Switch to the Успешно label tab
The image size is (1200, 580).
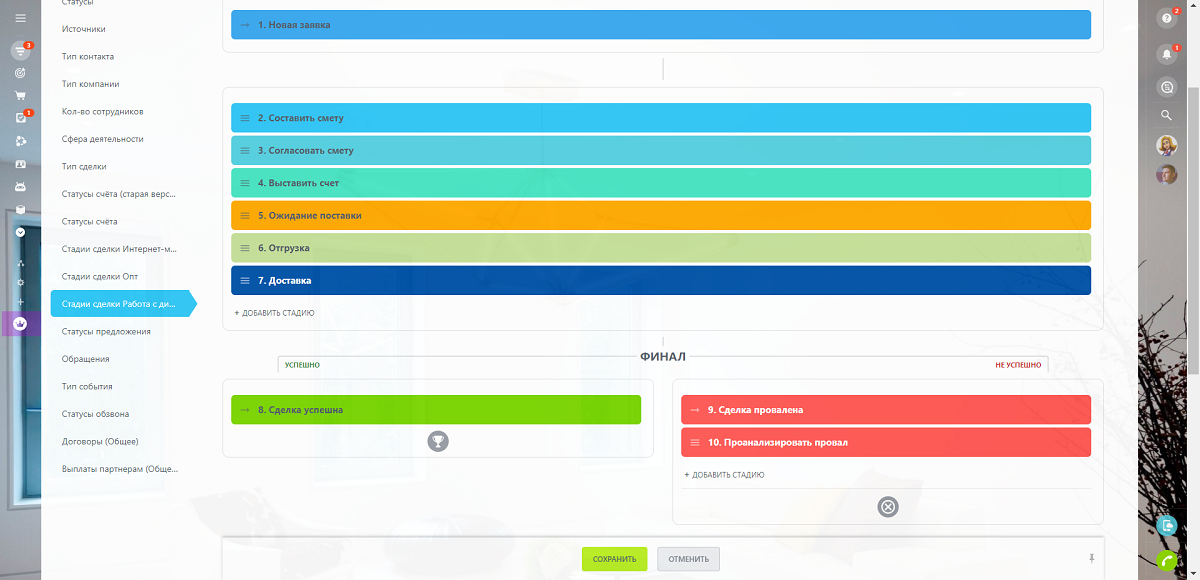point(302,365)
